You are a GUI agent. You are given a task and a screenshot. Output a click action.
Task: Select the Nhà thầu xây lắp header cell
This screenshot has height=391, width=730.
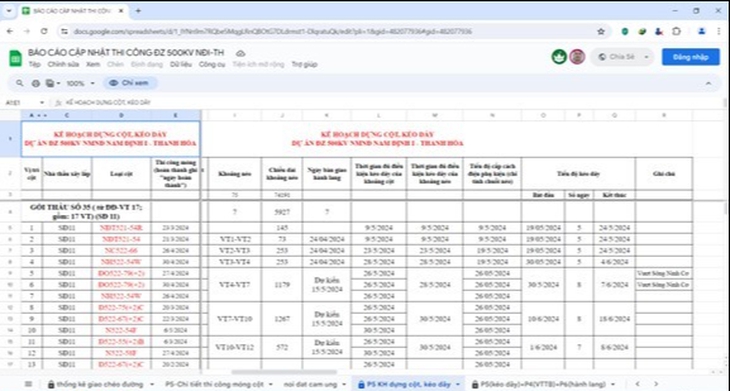coord(67,174)
